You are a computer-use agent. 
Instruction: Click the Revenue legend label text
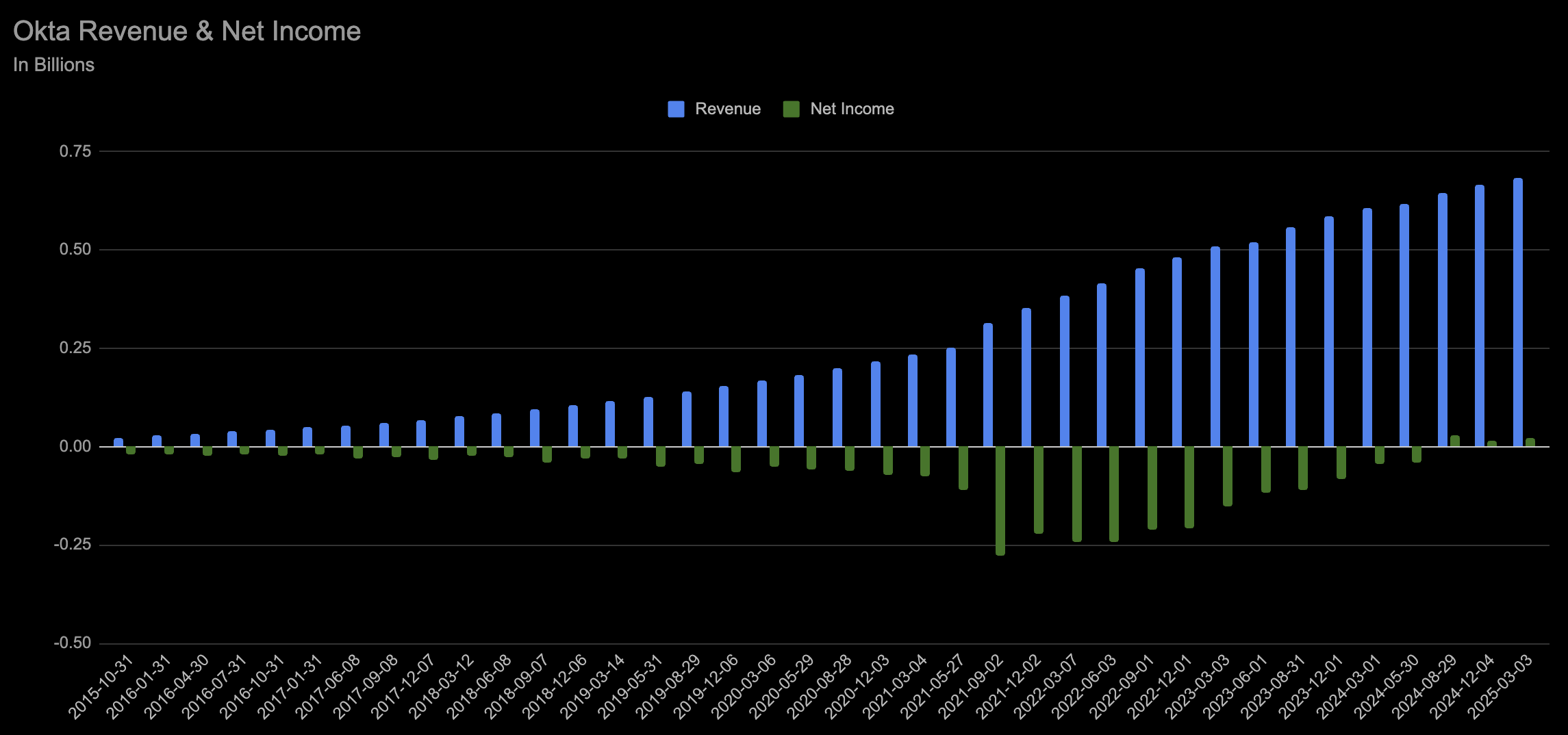pos(727,108)
